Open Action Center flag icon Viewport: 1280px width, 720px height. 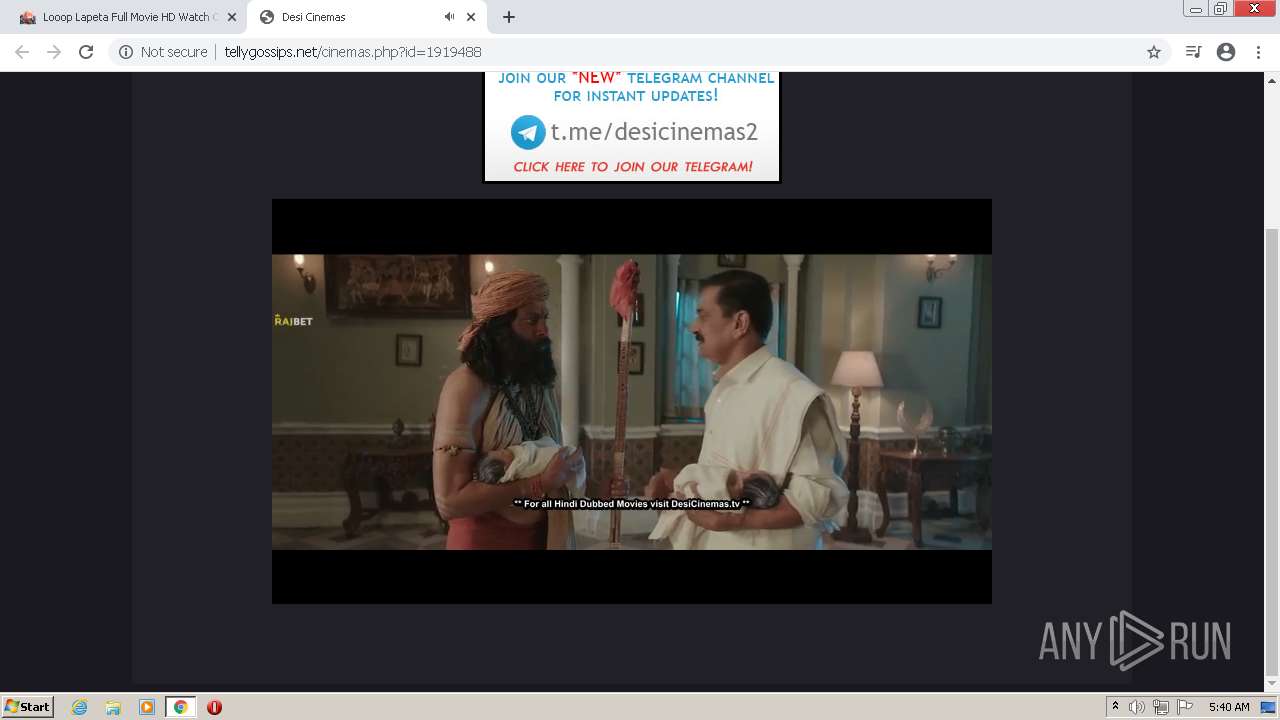pos(1185,707)
